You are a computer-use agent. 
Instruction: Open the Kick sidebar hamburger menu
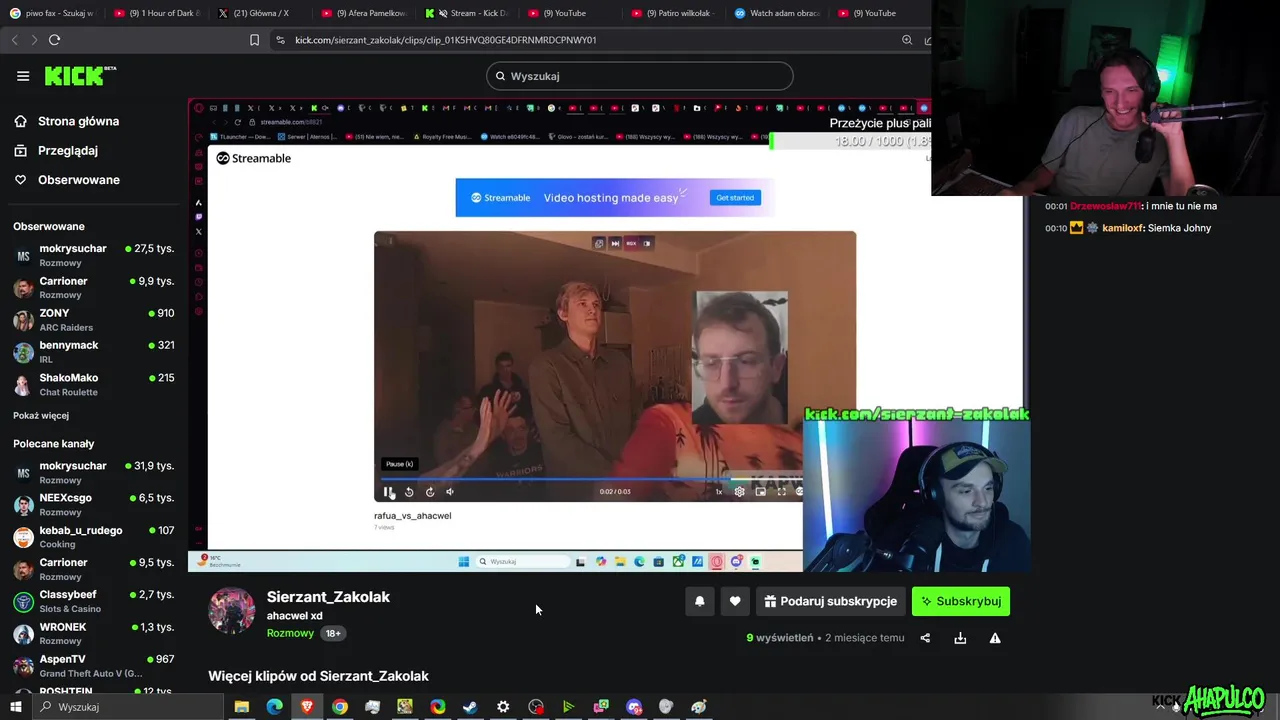pyautogui.click(x=23, y=76)
